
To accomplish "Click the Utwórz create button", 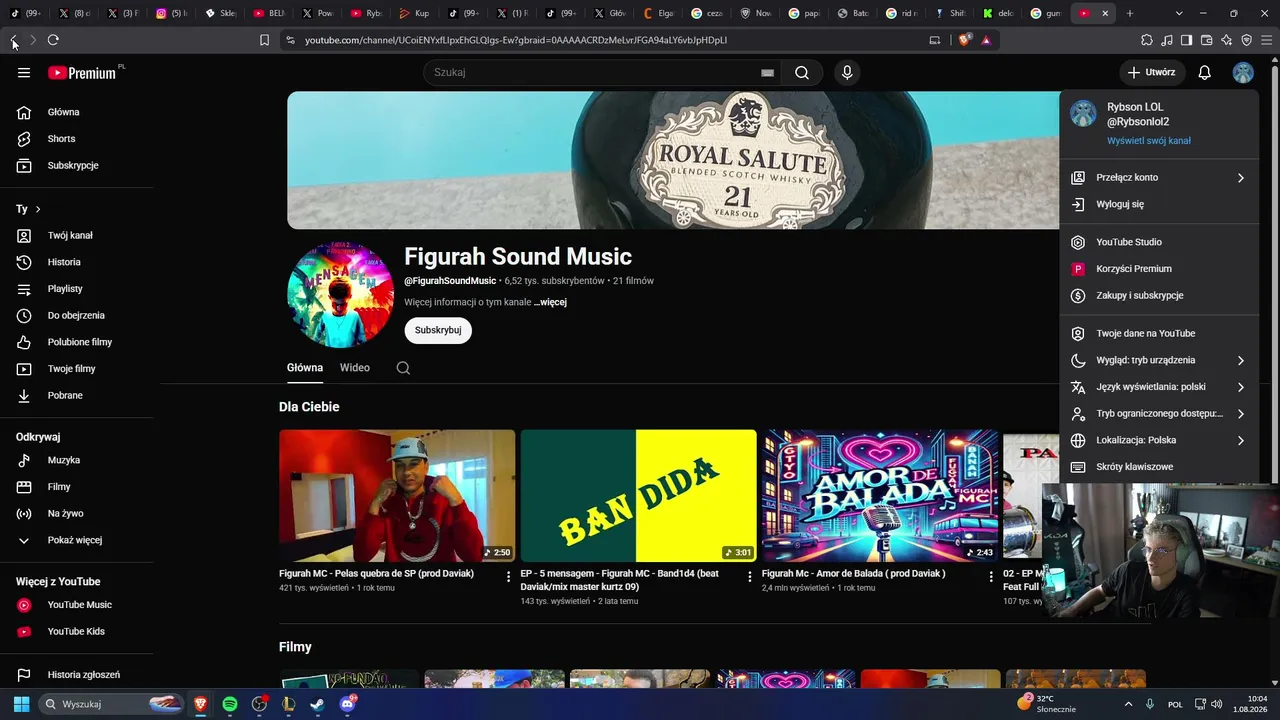I will click(1152, 73).
